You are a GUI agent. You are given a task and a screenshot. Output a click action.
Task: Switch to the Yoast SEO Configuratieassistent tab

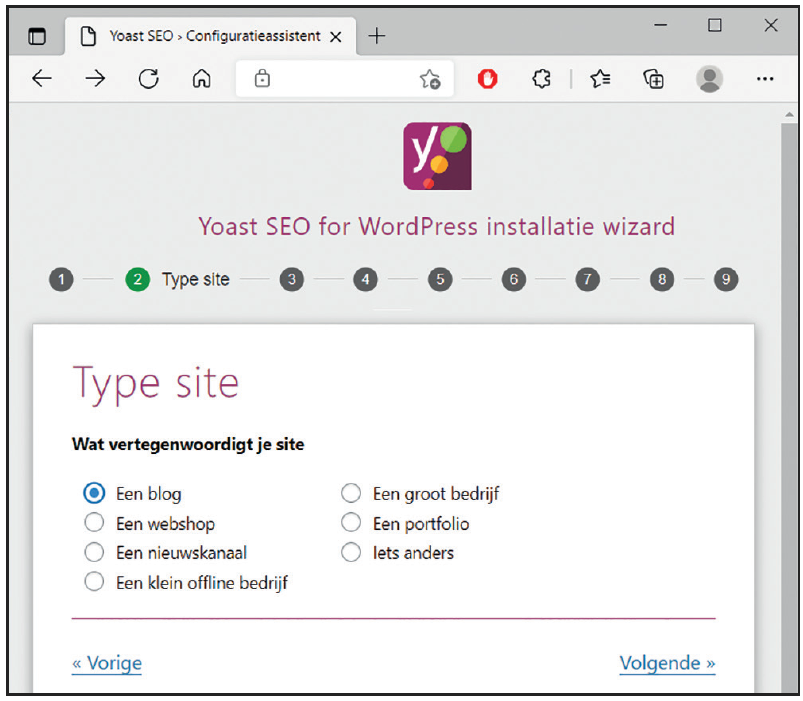210,36
